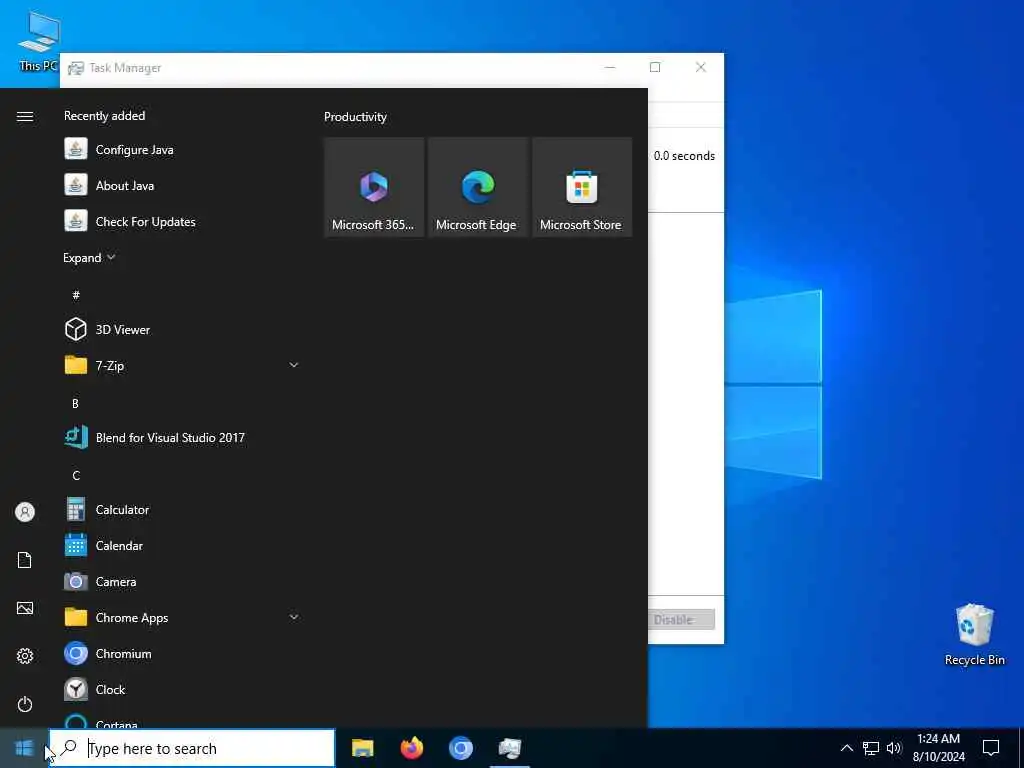Open Calendar app
The width and height of the screenshot is (1024, 768).
181,545
